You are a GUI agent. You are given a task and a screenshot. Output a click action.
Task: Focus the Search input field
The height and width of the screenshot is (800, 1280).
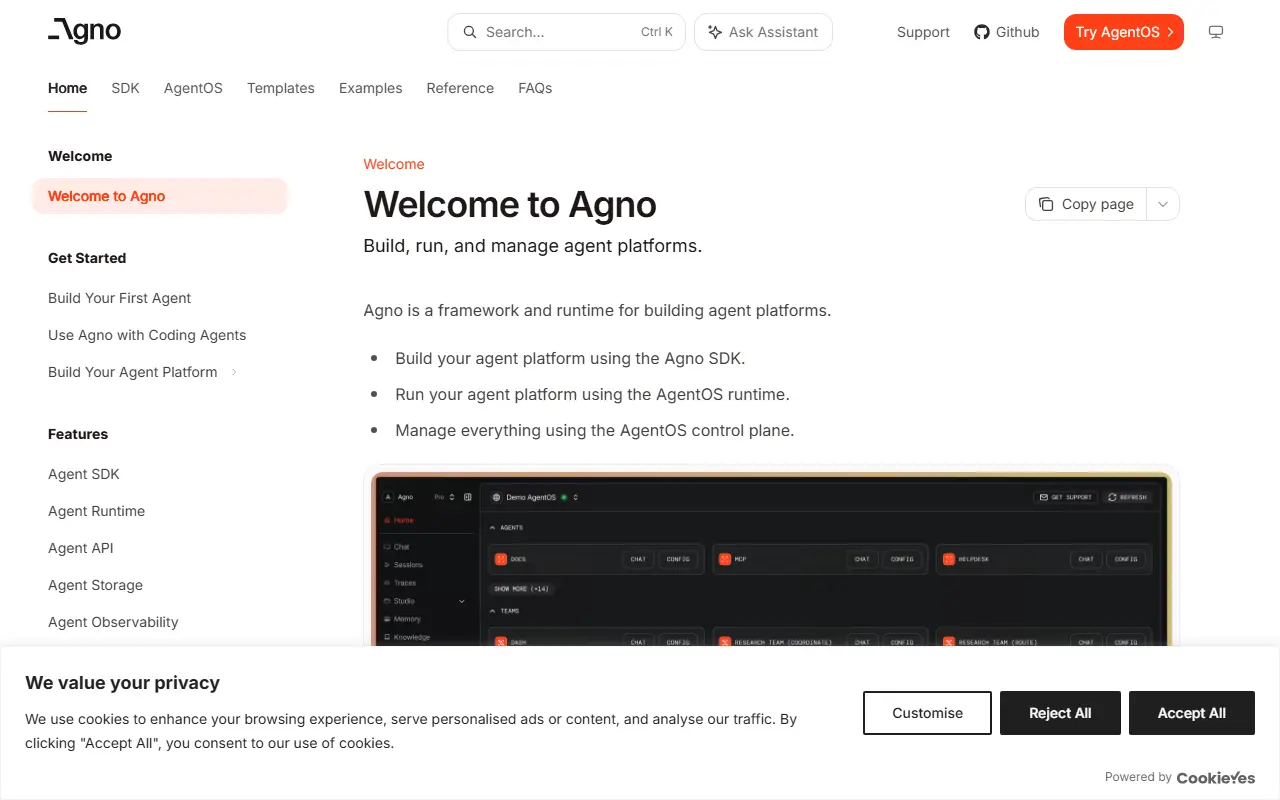tap(566, 32)
